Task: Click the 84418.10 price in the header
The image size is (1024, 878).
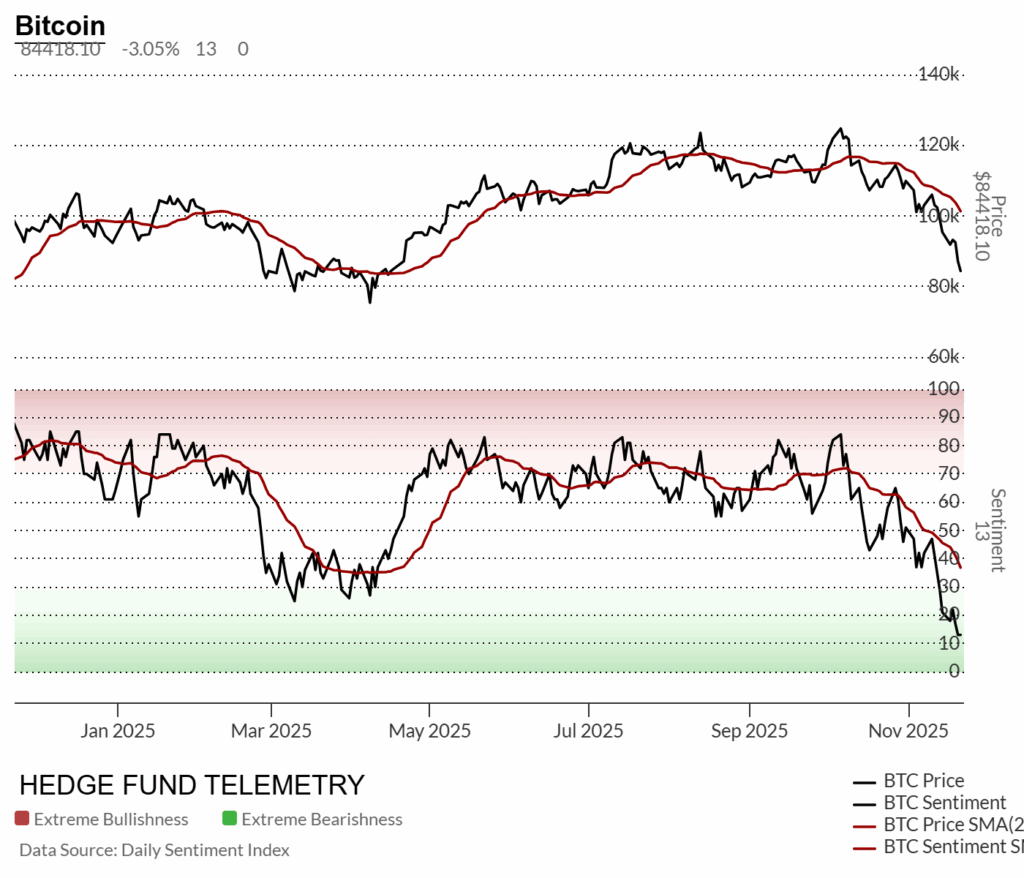Action: (60, 49)
